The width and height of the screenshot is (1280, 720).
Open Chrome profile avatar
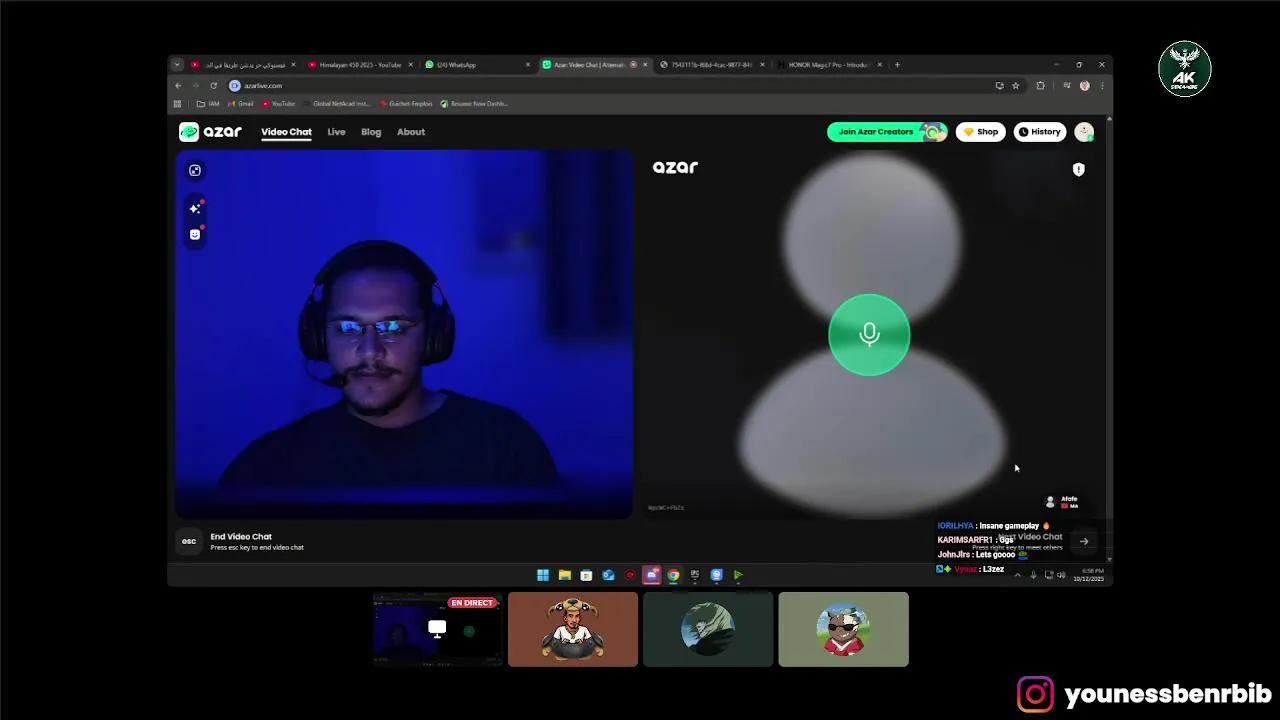click(1084, 86)
